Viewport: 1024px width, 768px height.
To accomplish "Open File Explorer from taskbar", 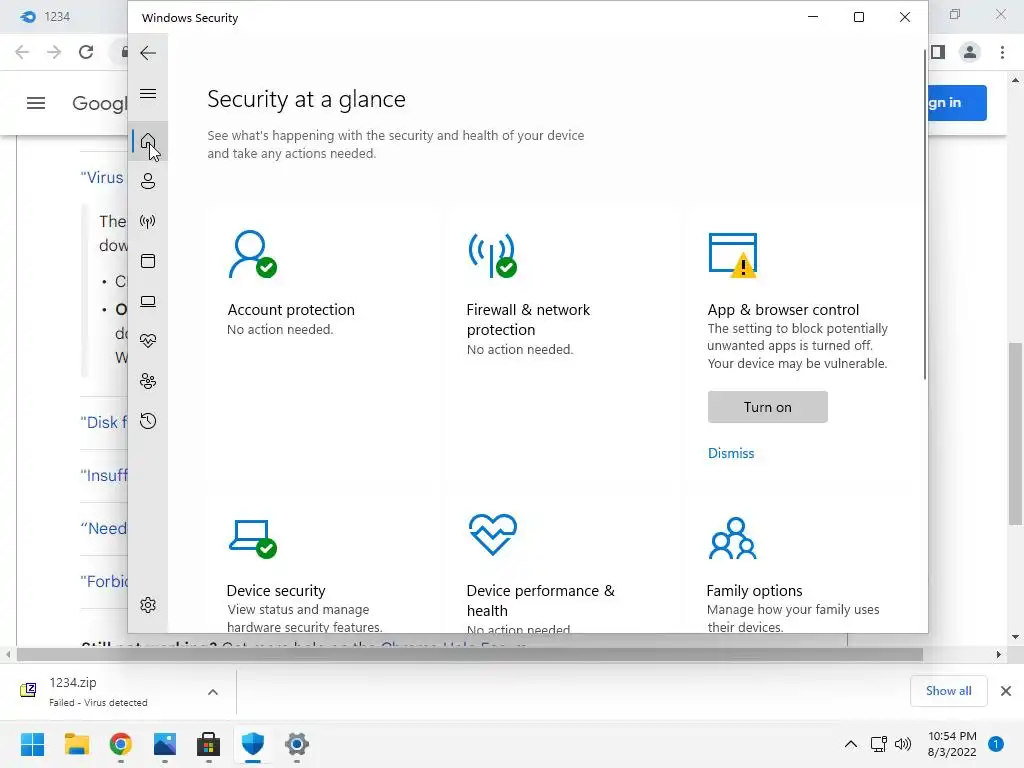I will pos(76,744).
